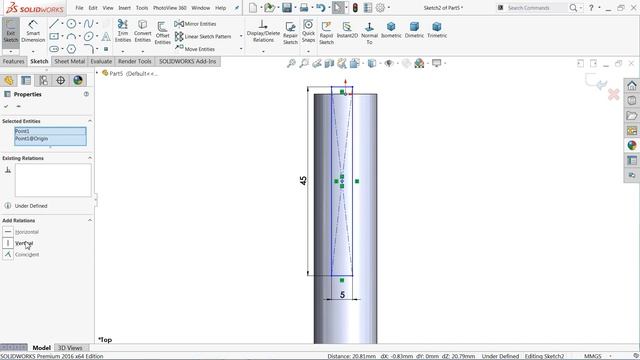The height and width of the screenshot is (360, 640).
Task: Click Quick Snaps tool
Action: (x=308, y=31)
